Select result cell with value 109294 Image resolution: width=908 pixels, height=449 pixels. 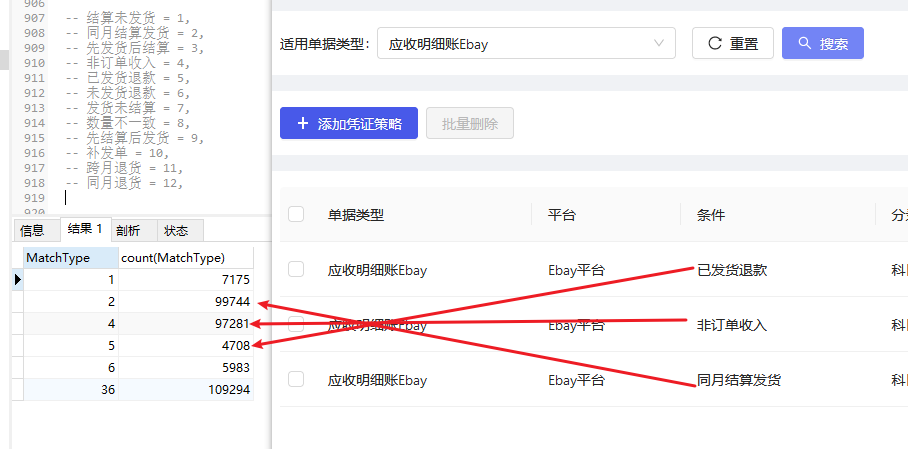pyautogui.click(x=186, y=390)
